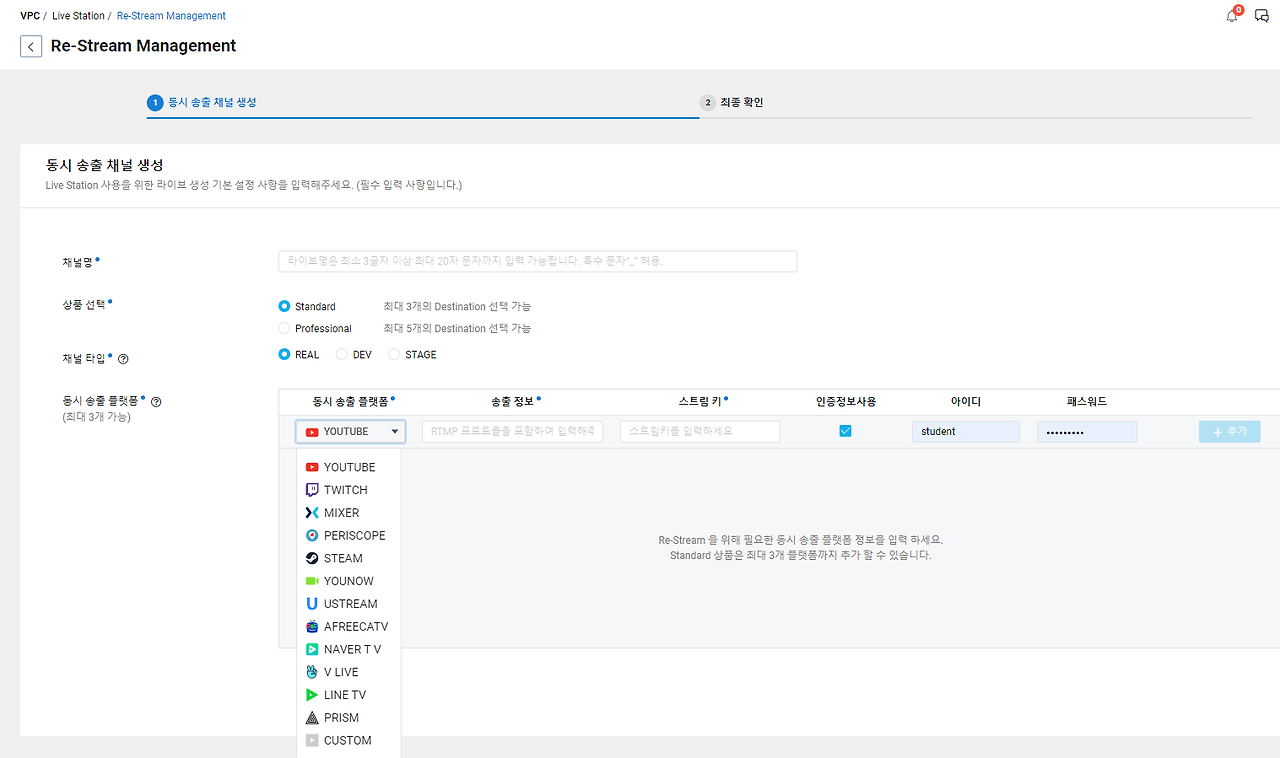Open the Re-Stream Management breadcrumb link

point(171,16)
